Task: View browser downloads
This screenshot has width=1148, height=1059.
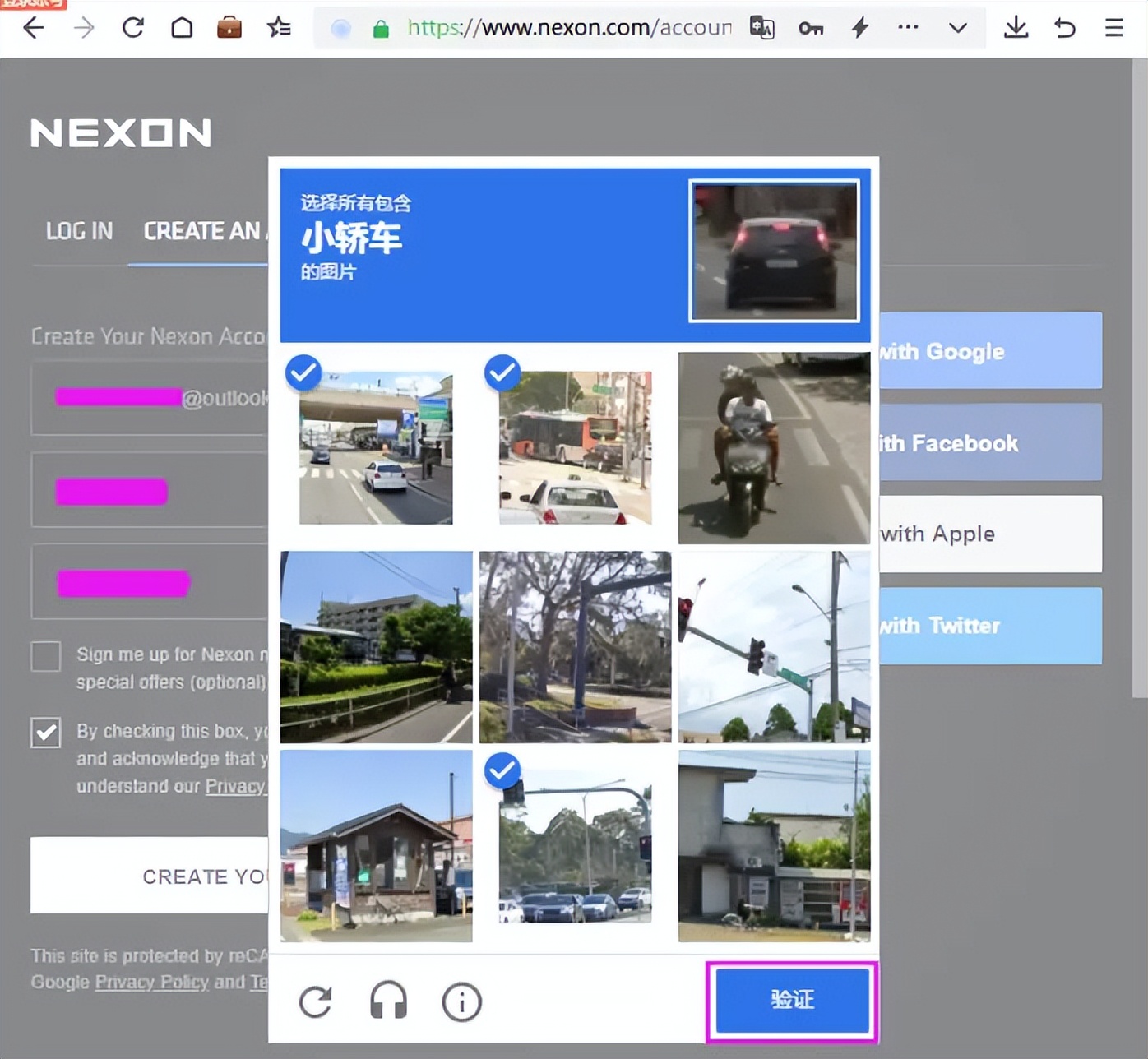Action: [x=1016, y=27]
